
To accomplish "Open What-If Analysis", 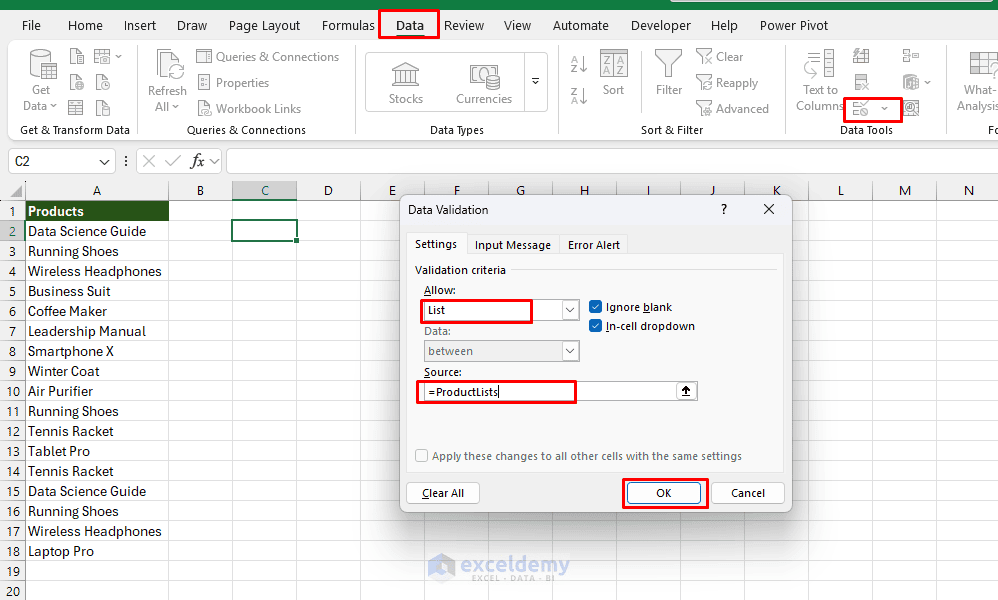I will (x=979, y=80).
